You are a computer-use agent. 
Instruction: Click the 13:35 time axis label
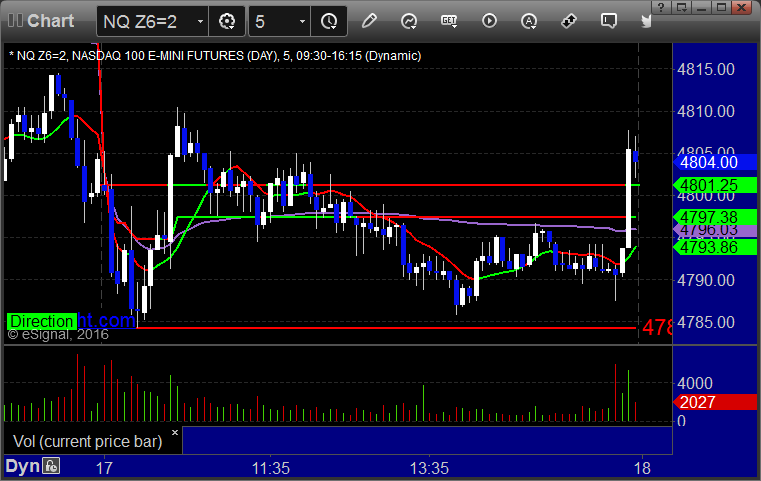click(429, 468)
